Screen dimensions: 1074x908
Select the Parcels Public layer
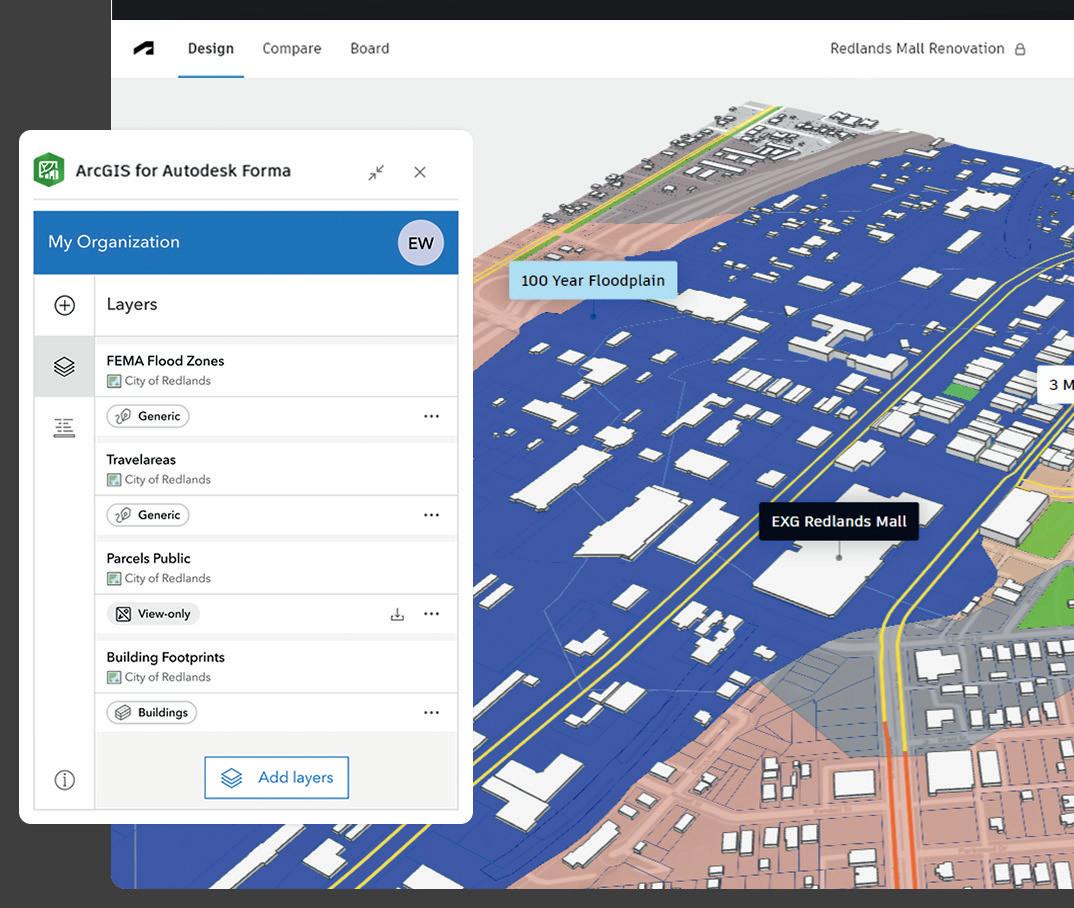pyautogui.click(x=149, y=558)
